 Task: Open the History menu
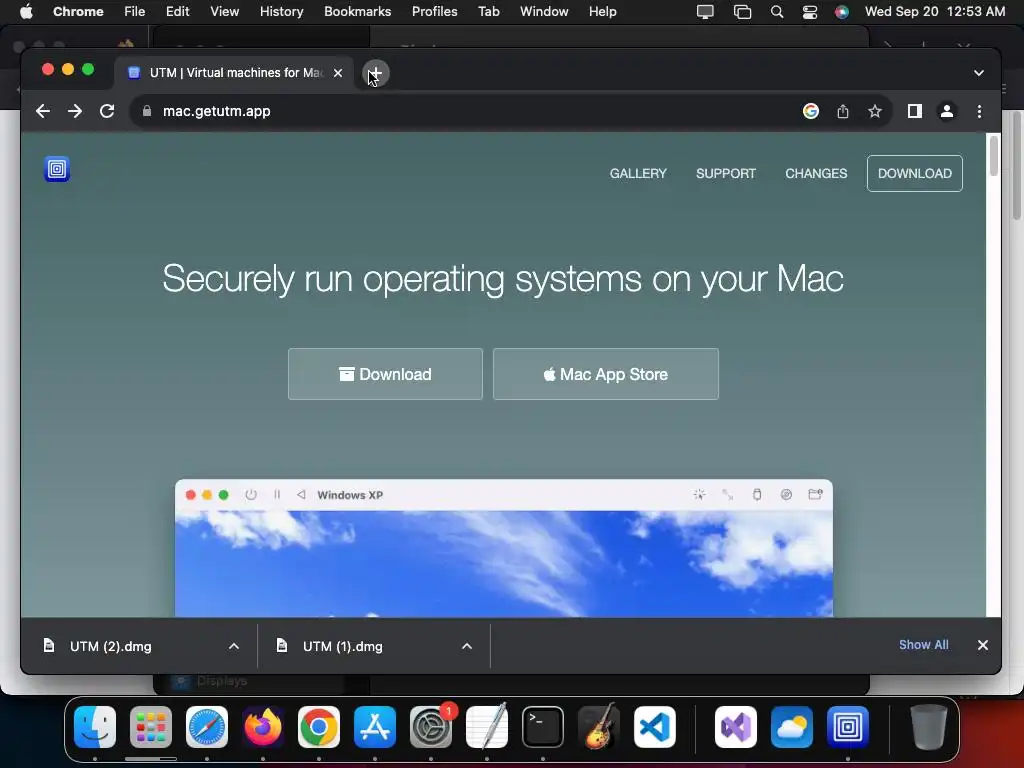[281, 12]
